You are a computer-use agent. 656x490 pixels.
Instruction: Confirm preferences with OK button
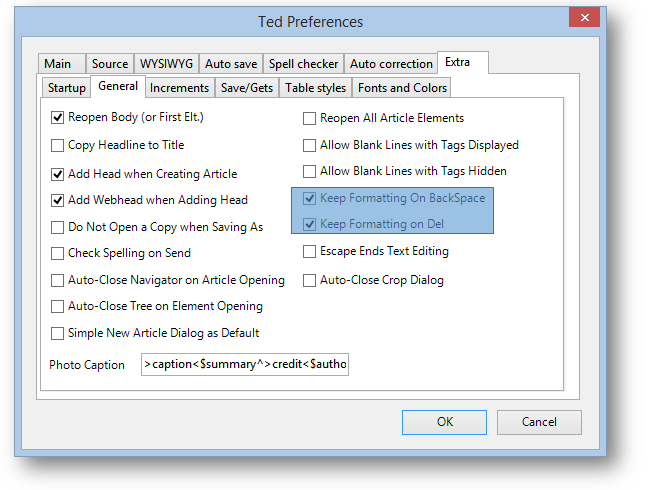click(444, 422)
